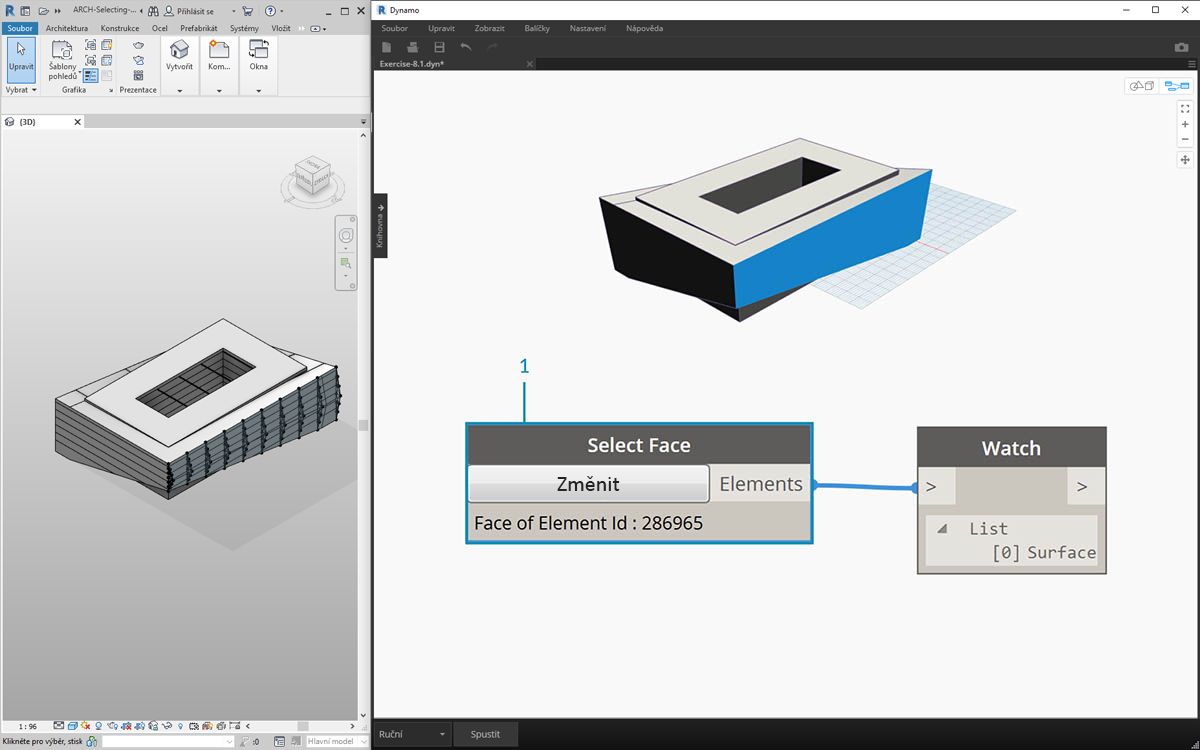Click the Dynamo Undo arrow
This screenshot has width=1200, height=750.
(466, 47)
